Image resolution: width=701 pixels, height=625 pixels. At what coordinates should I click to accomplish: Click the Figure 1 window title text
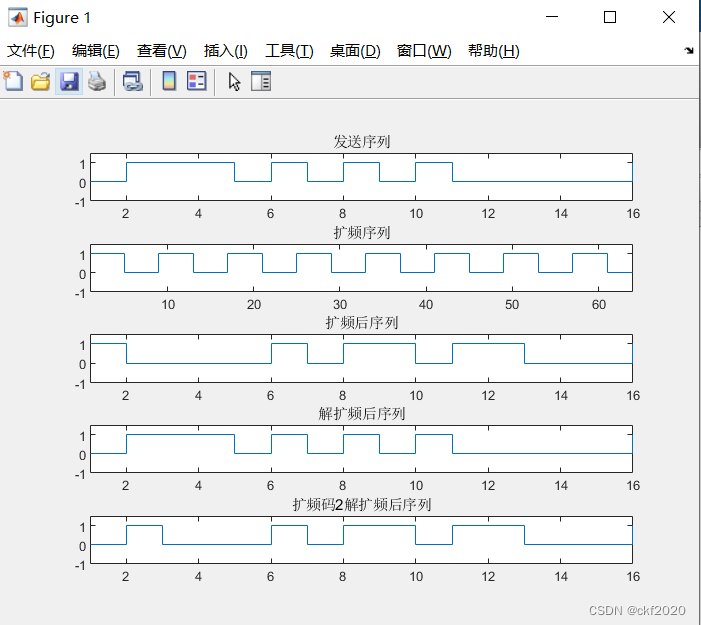[x=62, y=18]
